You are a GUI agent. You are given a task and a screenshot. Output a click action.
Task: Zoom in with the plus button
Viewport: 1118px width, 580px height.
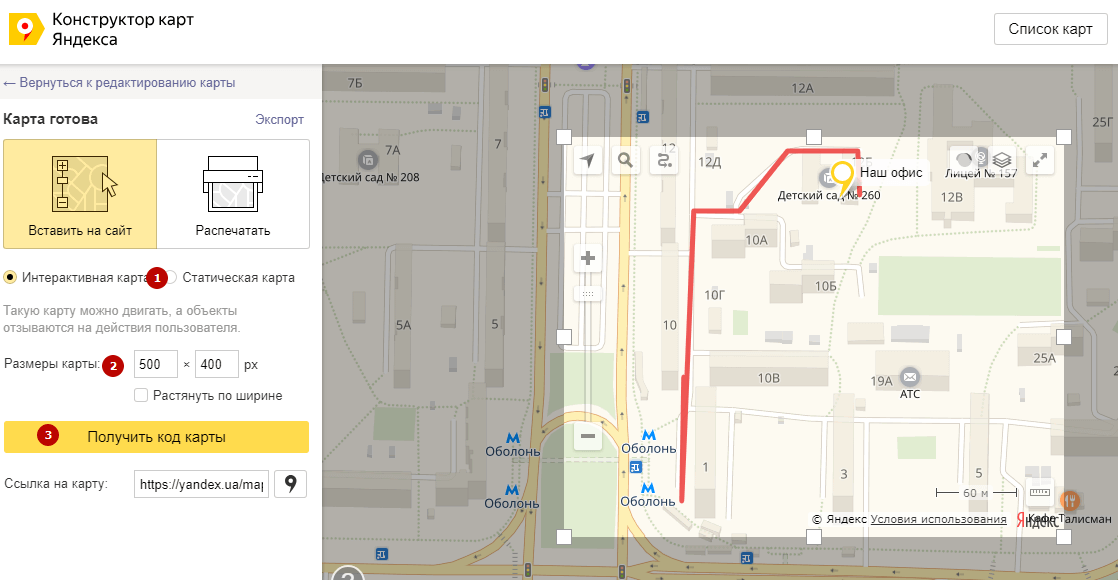pyautogui.click(x=588, y=258)
